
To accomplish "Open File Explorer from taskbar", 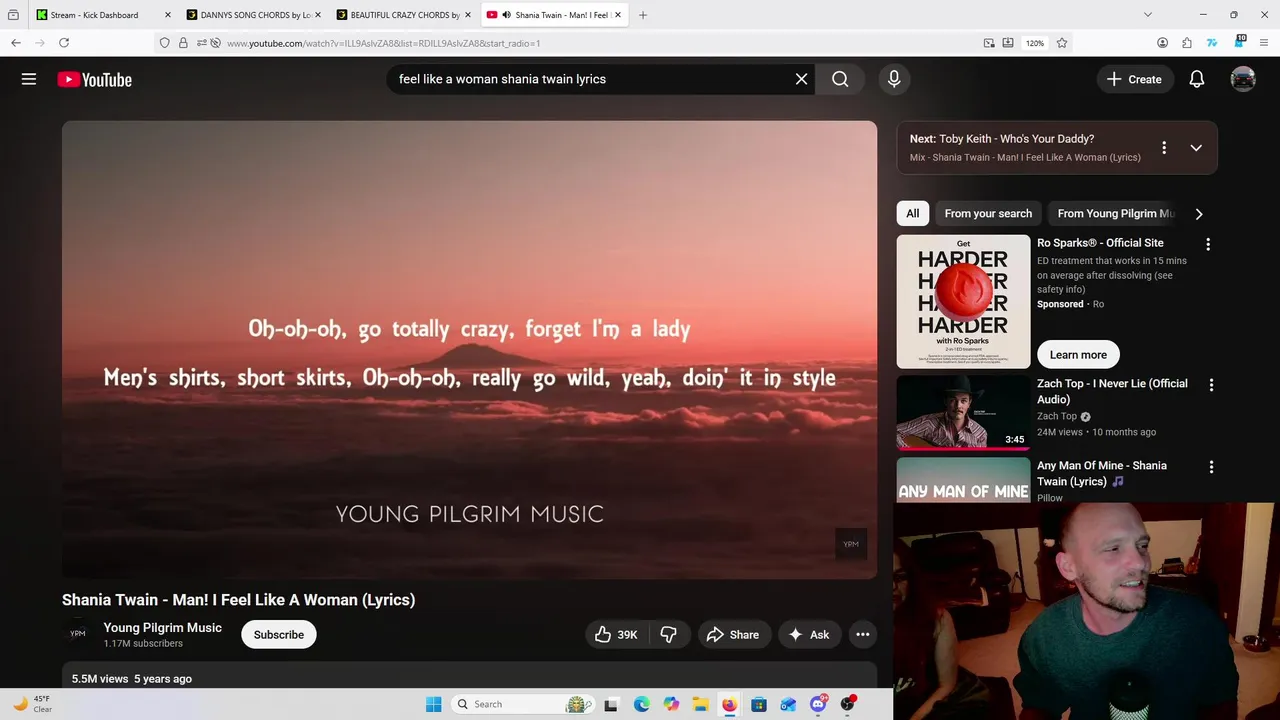I will point(700,704).
